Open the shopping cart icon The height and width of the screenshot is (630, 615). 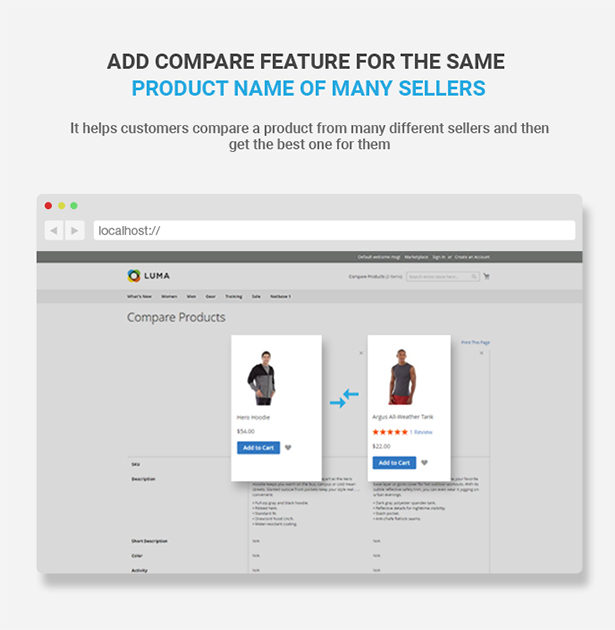(486, 276)
